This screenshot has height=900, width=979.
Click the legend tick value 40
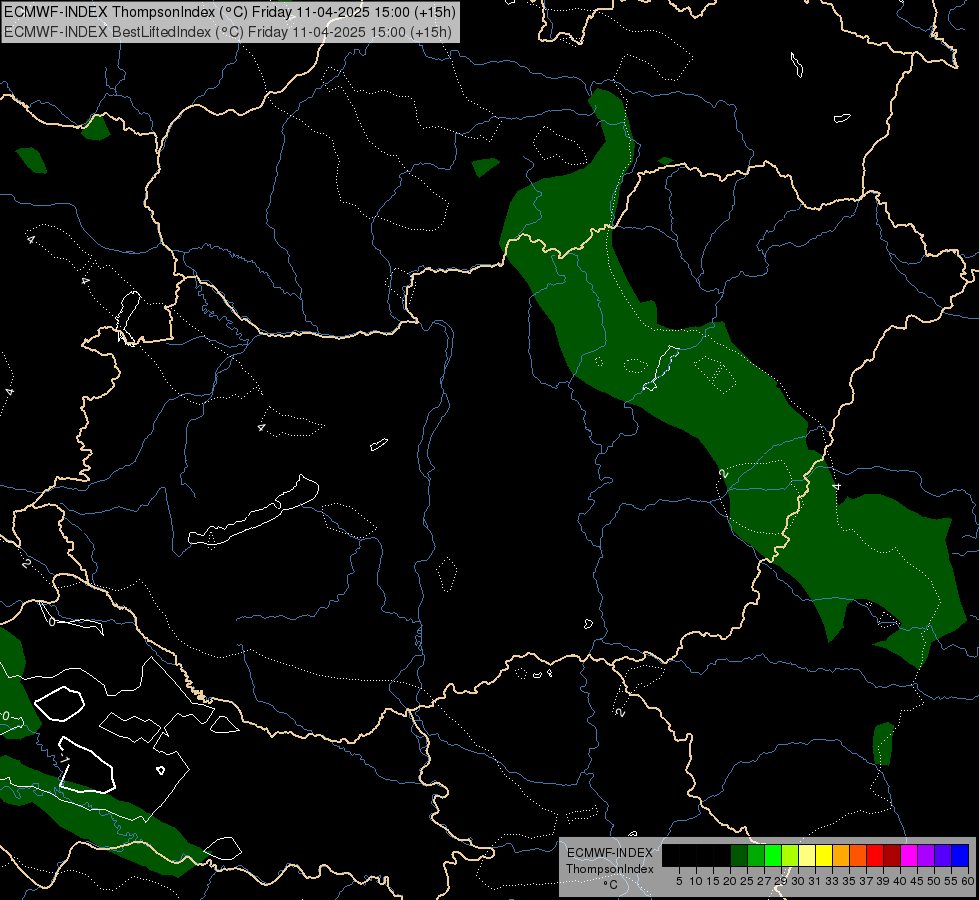(900, 881)
